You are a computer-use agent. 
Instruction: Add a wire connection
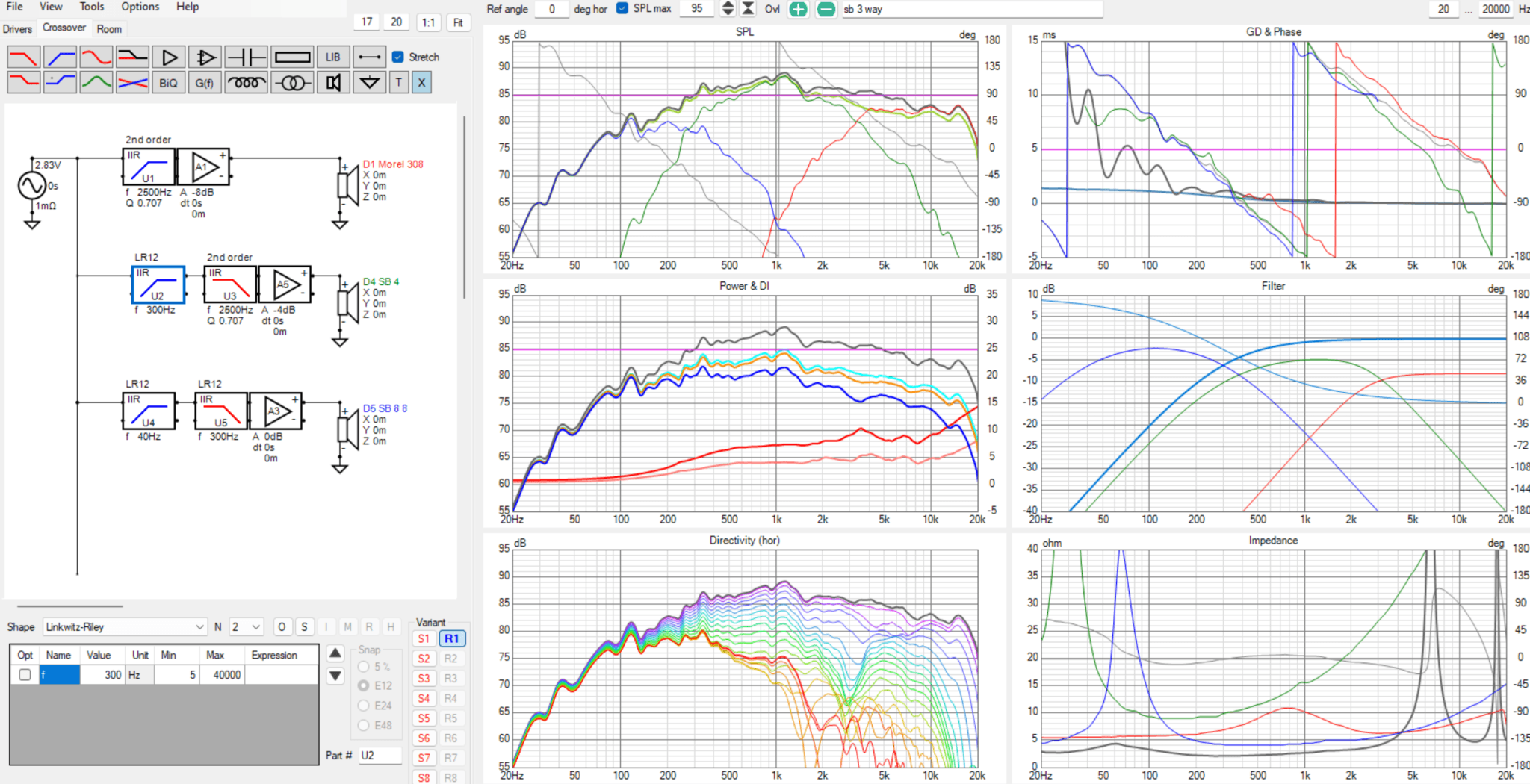tap(370, 57)
